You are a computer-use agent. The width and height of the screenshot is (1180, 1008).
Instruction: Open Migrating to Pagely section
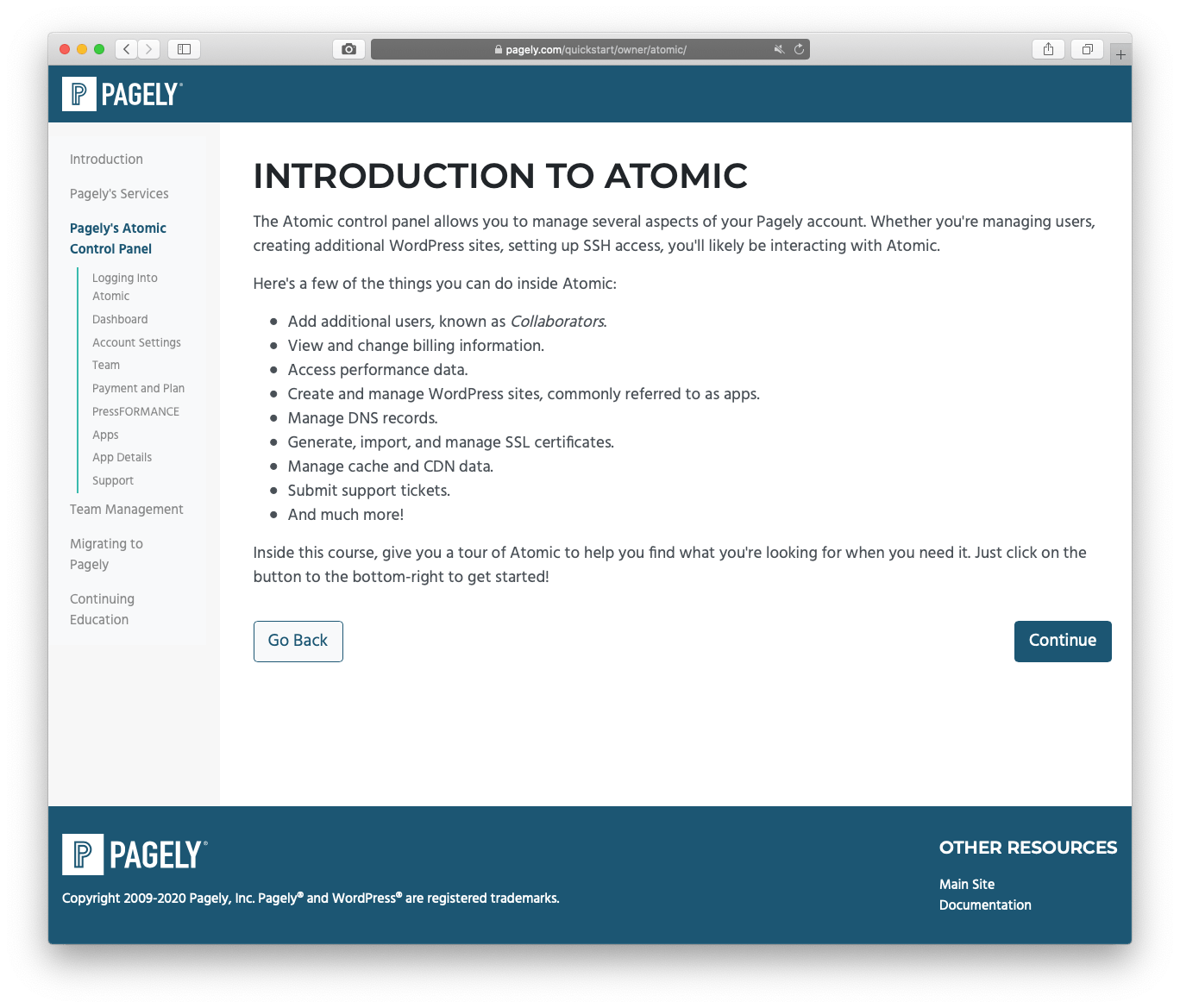click(106, 554)
